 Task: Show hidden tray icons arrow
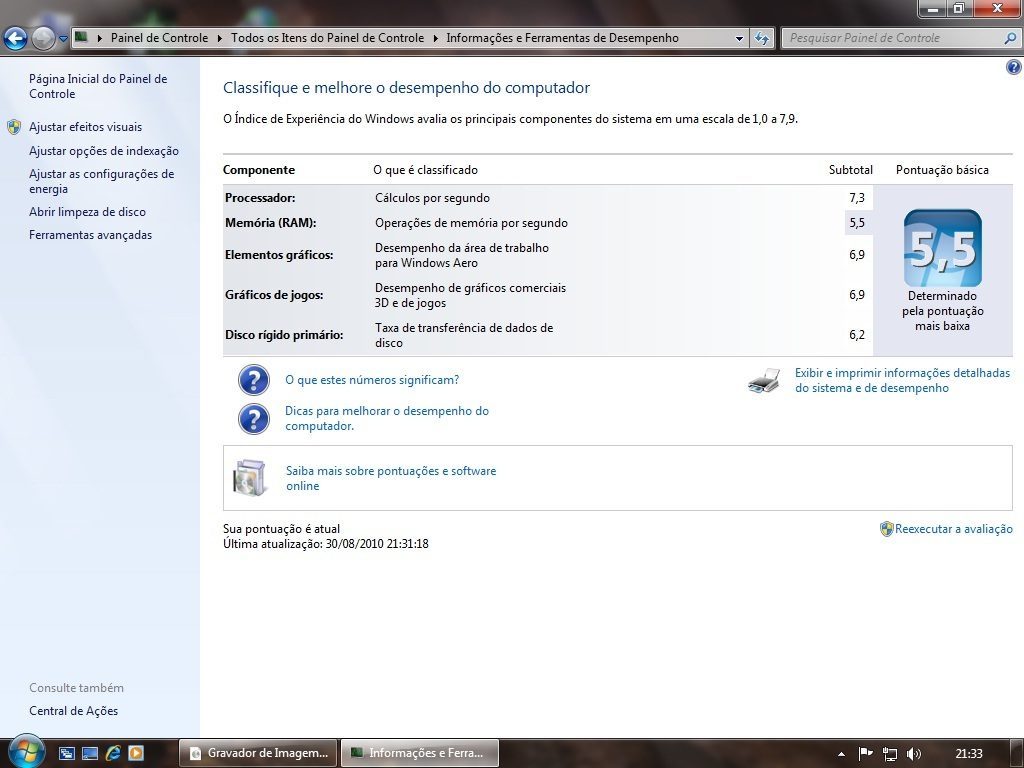click(x=841, y=754)
